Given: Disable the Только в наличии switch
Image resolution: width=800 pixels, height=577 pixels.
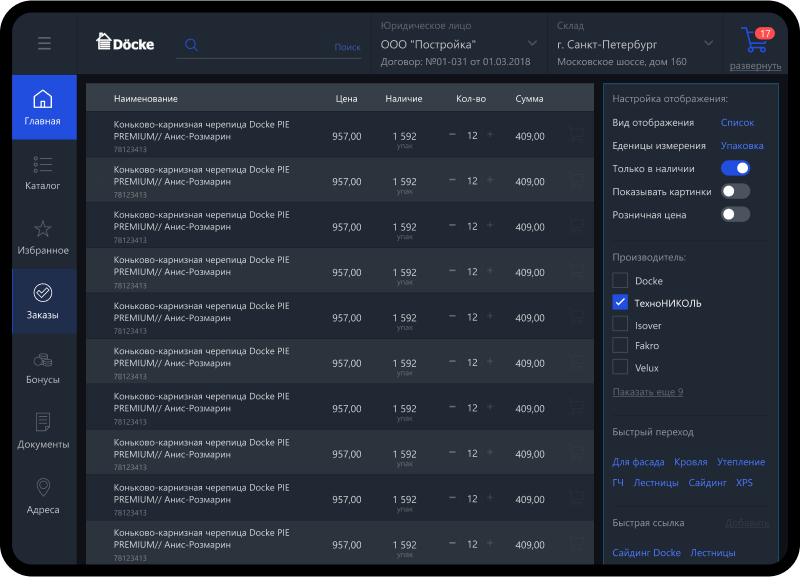Looking at the screenshot, I should click(735, 168).
